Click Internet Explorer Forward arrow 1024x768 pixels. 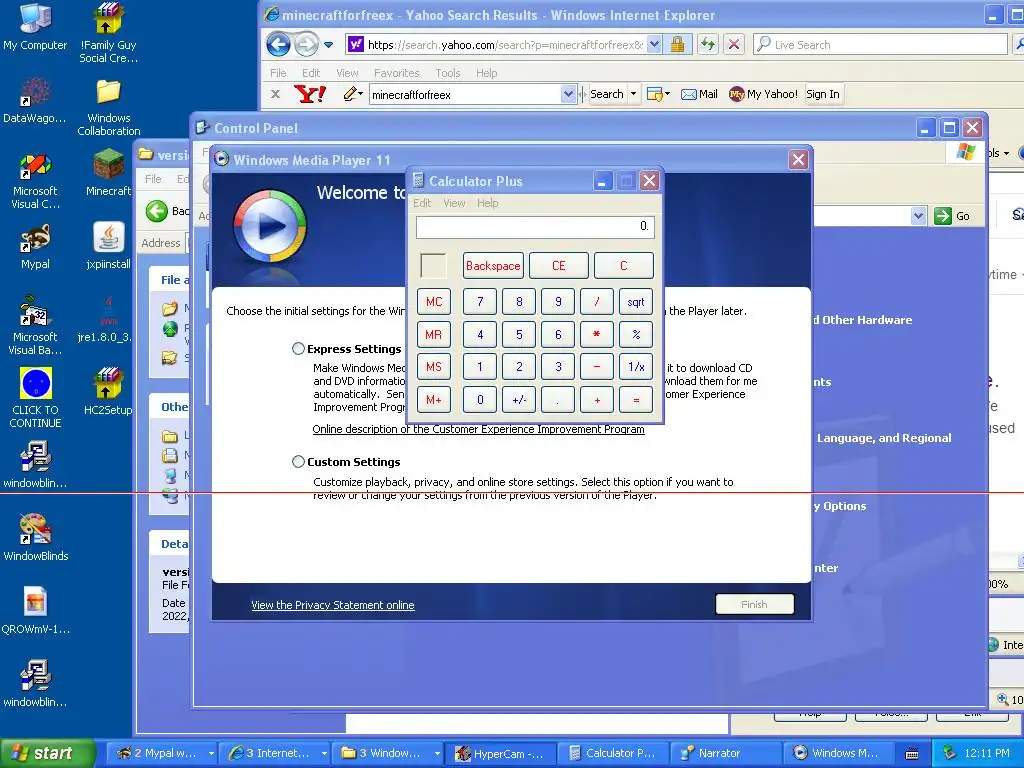click(x=305, y=44)
